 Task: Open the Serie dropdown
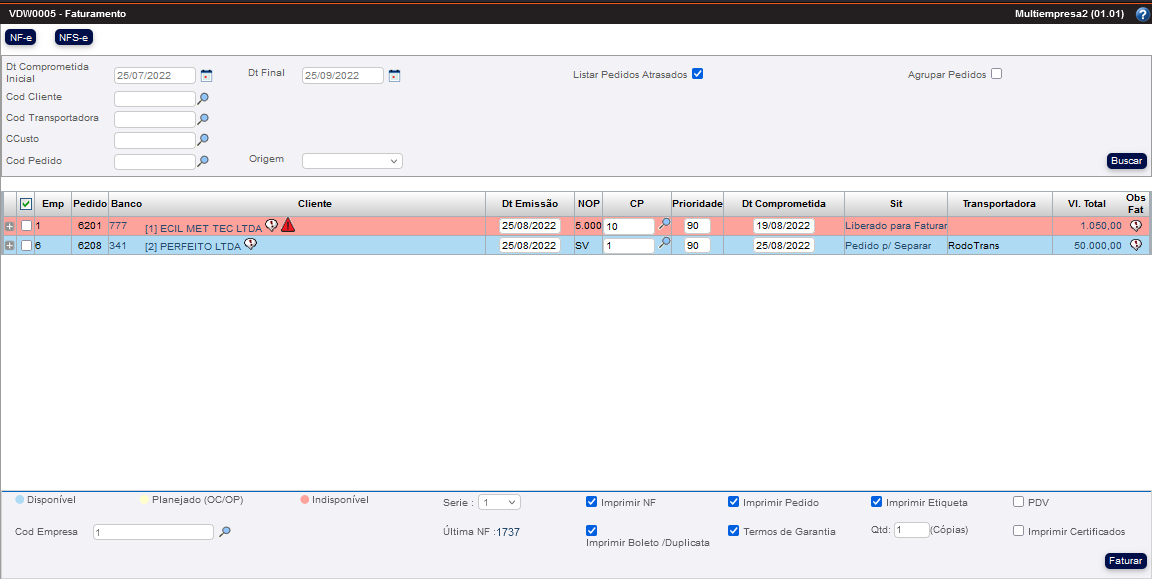498,502
